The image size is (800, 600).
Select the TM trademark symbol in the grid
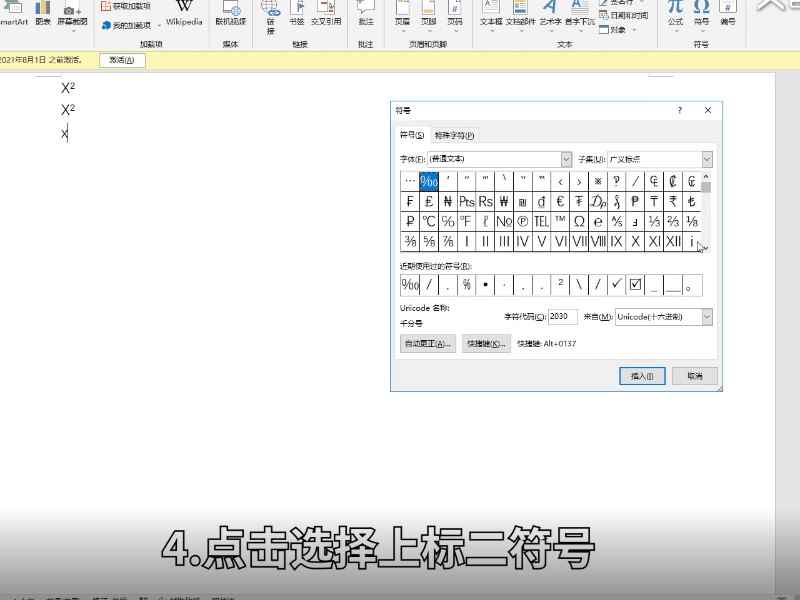pos(559,220)
